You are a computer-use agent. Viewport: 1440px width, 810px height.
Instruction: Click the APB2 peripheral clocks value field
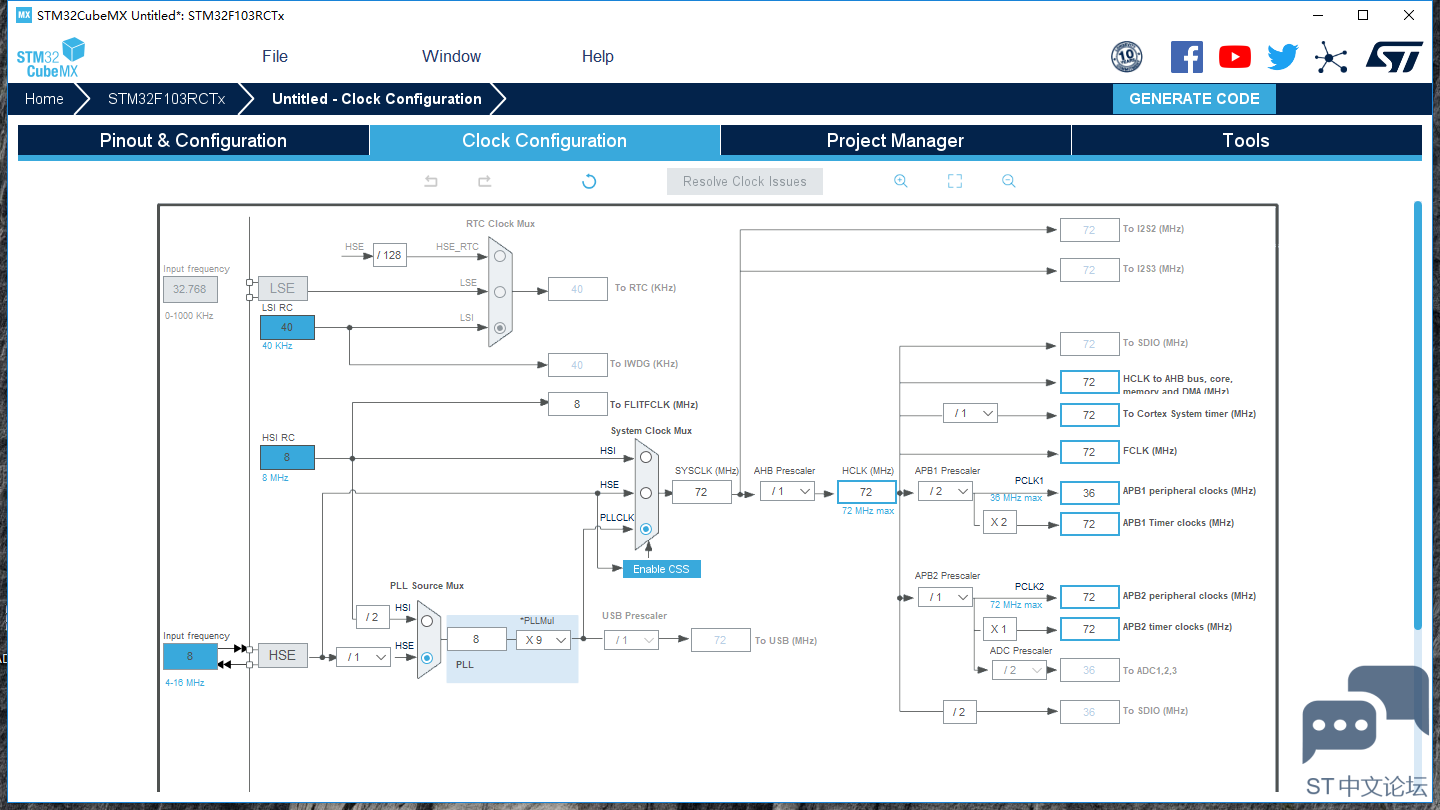coord(1089,597)
